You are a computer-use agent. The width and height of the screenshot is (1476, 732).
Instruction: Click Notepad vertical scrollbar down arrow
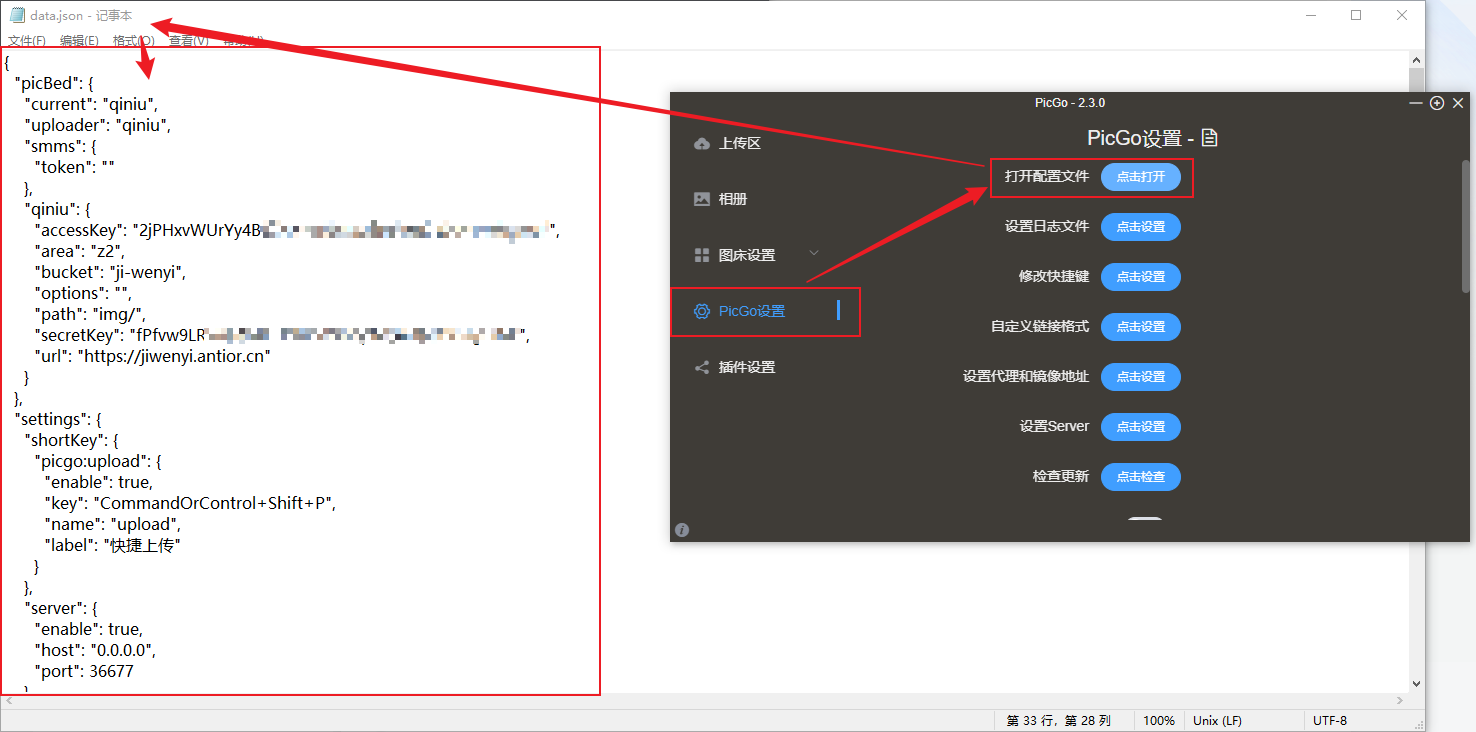(x=1416, y=684)
